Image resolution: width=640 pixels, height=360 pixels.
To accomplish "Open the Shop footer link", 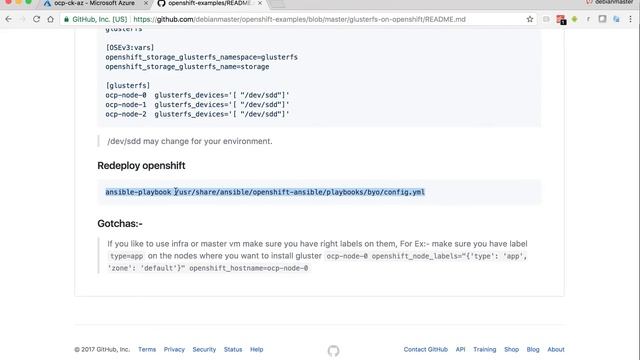I will click(511, 349).
